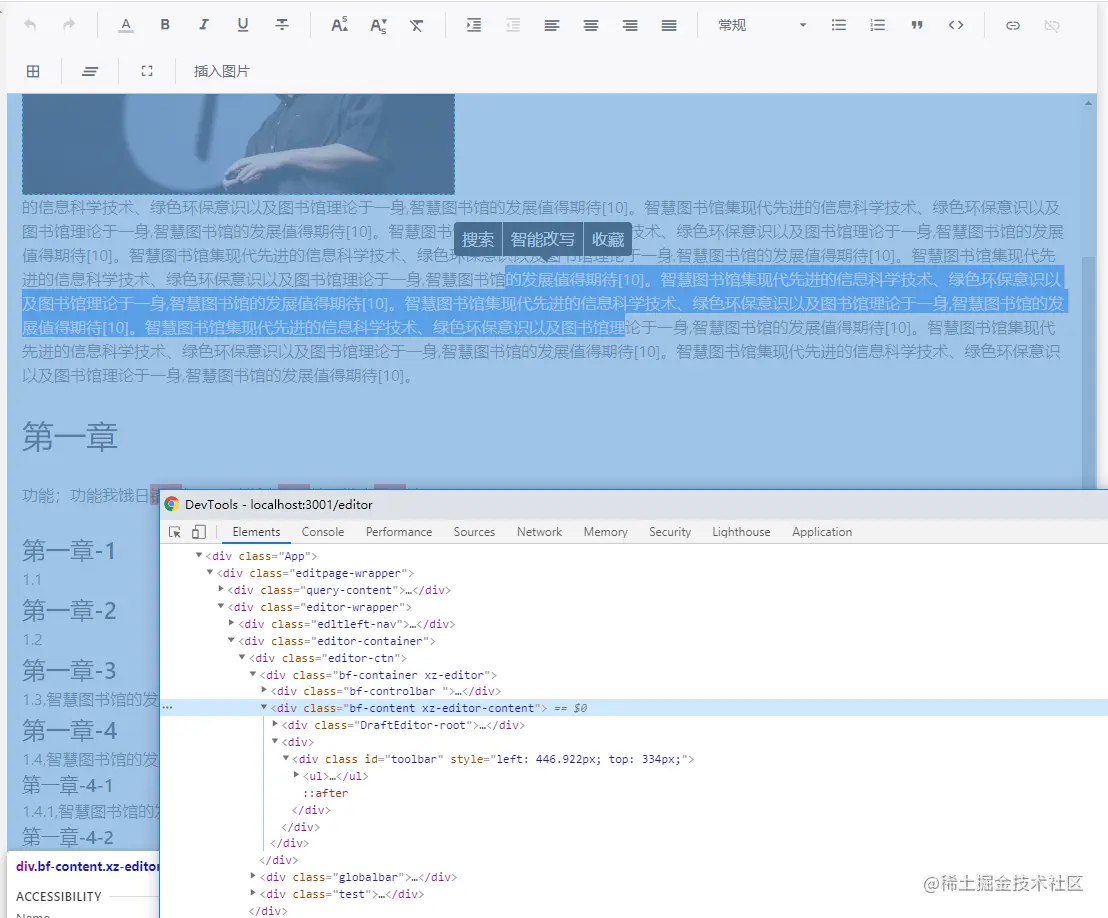The width and height of the screenshot is (1108, 918).
Task: Expand the query-content div node
Action: point(221,589)
